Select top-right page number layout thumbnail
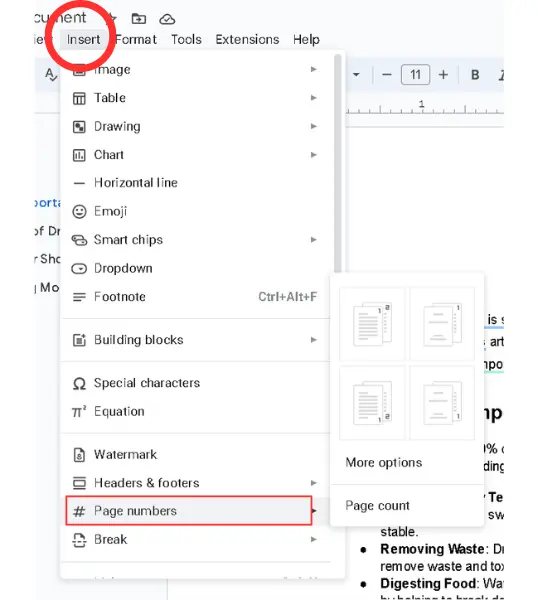This screenshot has height=600, width=538. tap(372, 324)
